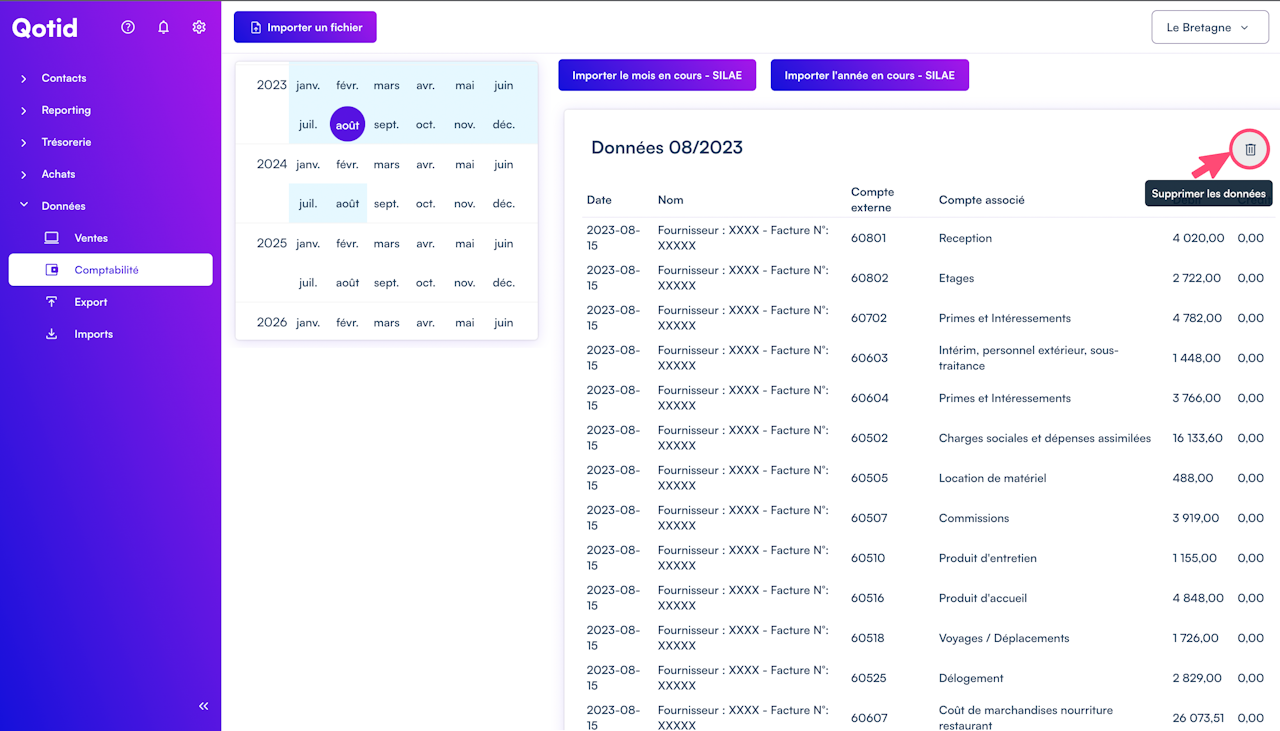Viewport: 1280px width, 731px height.
Task: Click Charges sociales et dépenses assimilées cell
Action: pos(1045,438)
